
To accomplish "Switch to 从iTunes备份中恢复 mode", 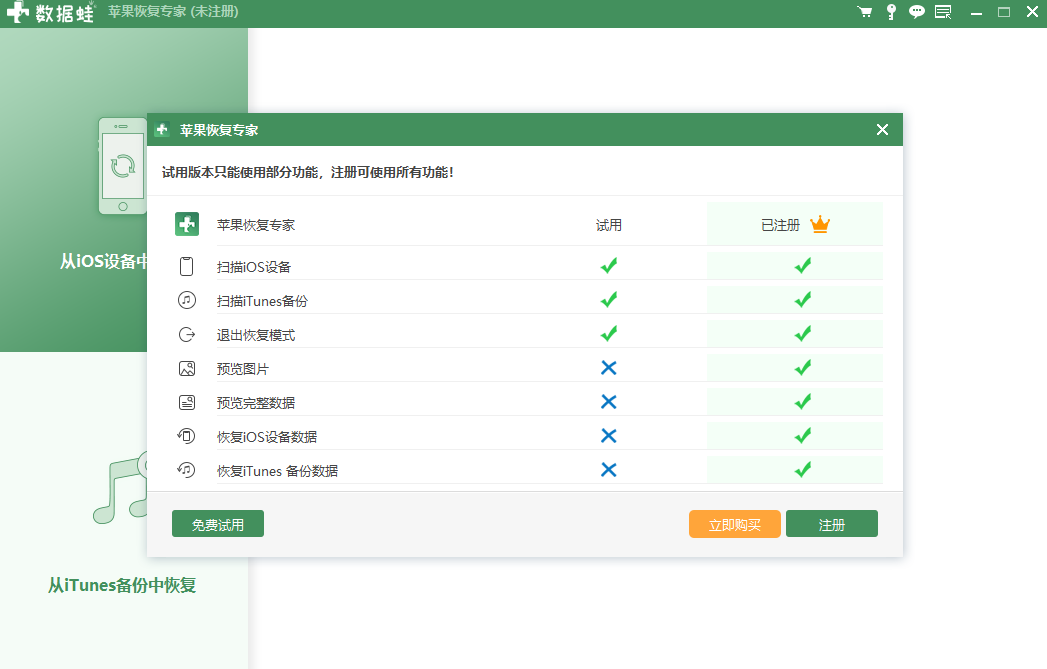I will 124,585.
